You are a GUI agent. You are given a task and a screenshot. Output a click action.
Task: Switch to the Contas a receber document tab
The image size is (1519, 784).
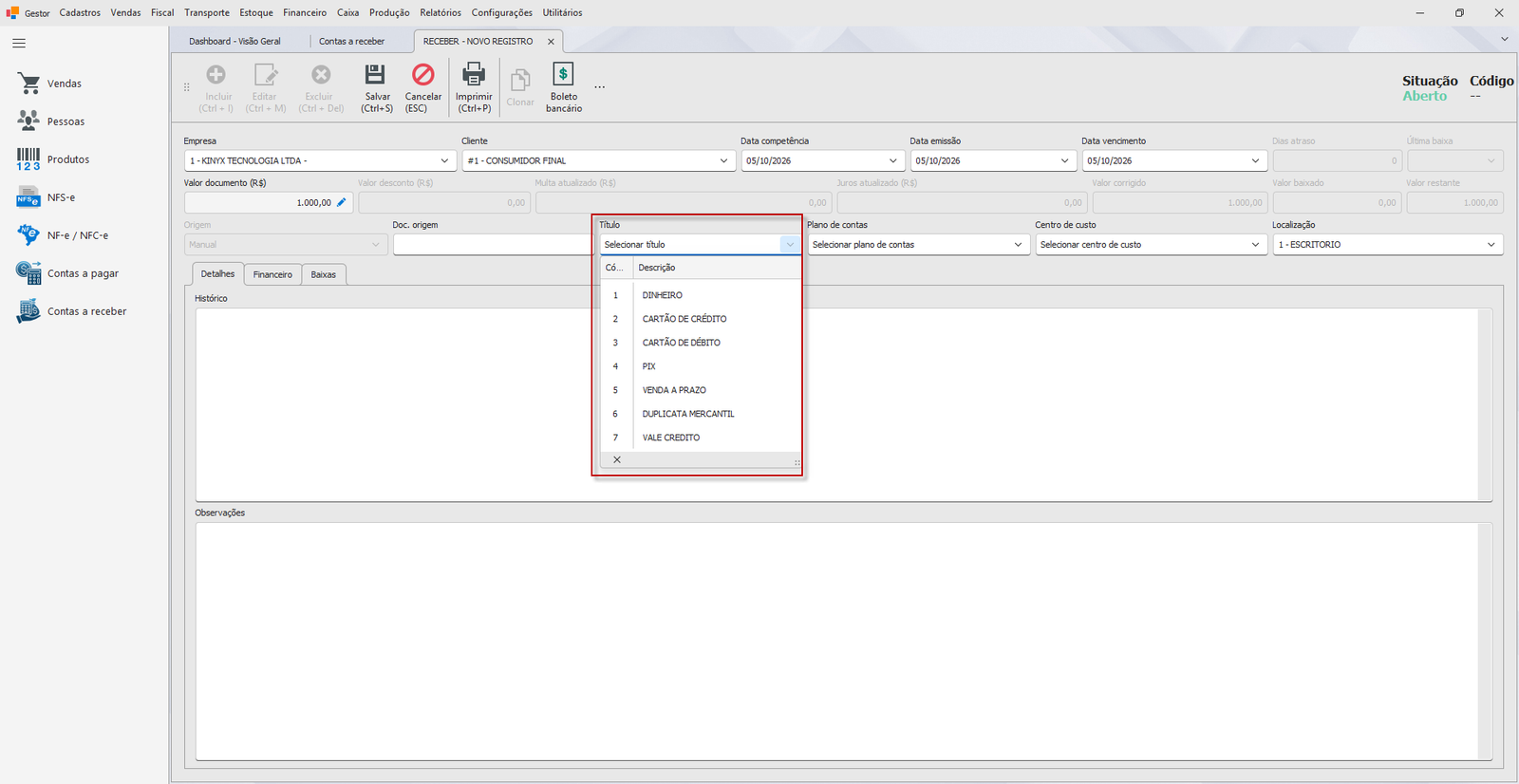pyautogui.click(x=352, y=42)
